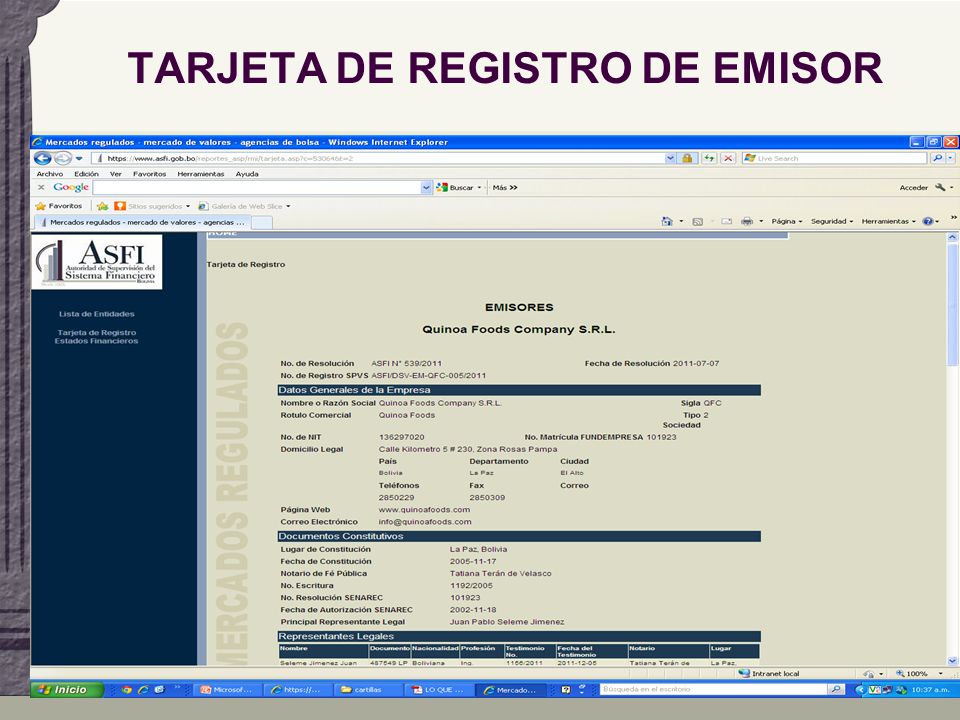Open the Lista de Entidades link
960x720 pixels.
tap(97, 314)
